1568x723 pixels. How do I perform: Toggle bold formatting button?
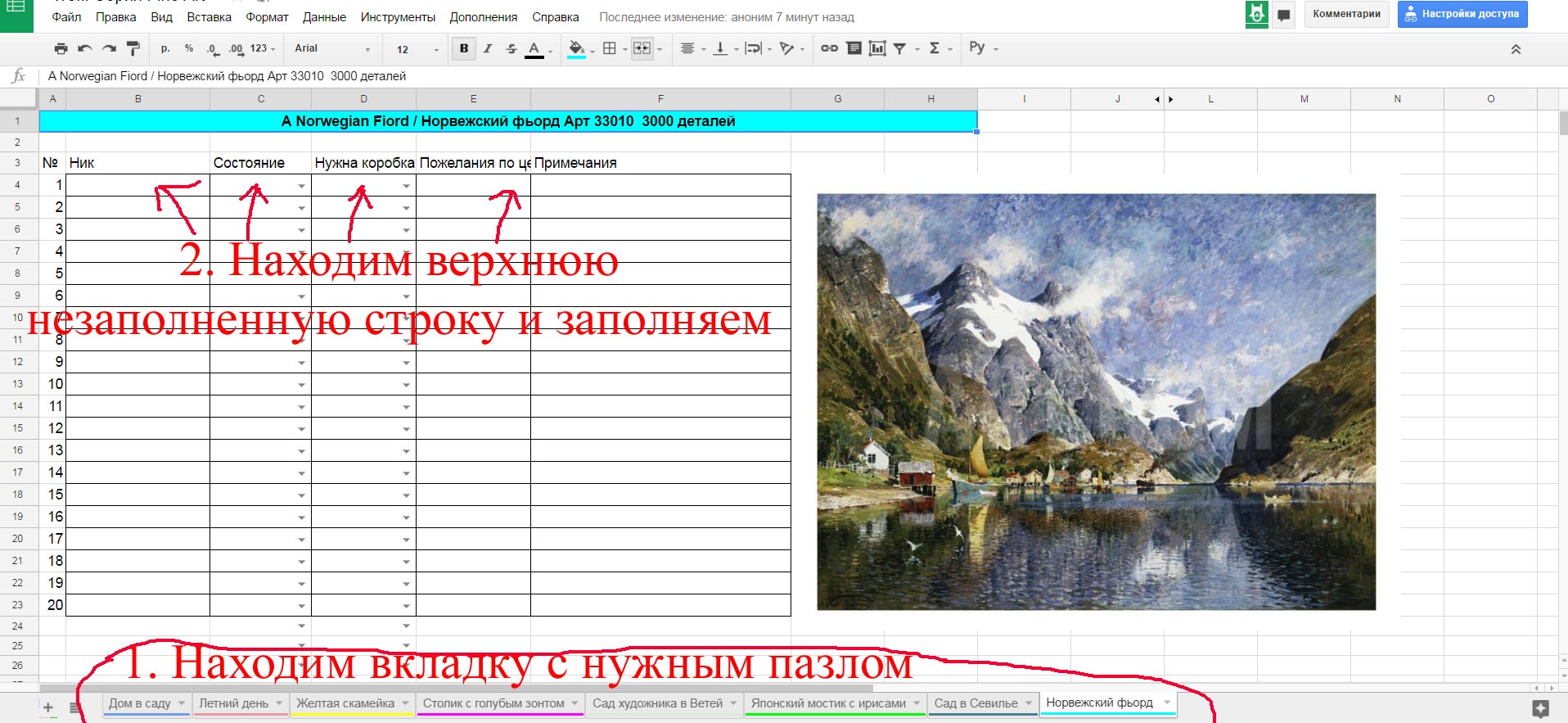coord(464,49)
